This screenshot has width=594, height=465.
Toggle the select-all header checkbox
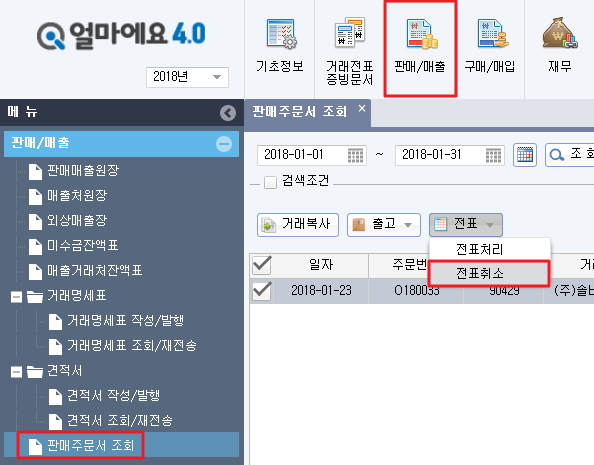261,265
